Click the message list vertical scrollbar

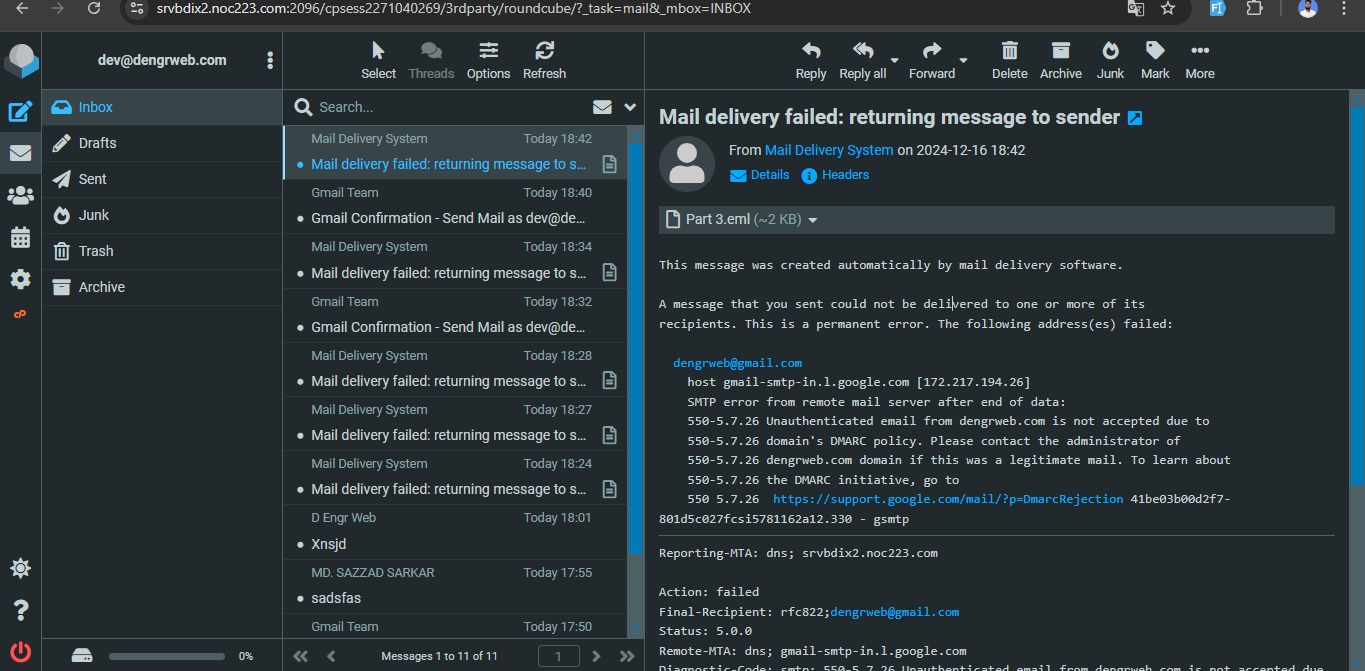(x=635, y=340)
